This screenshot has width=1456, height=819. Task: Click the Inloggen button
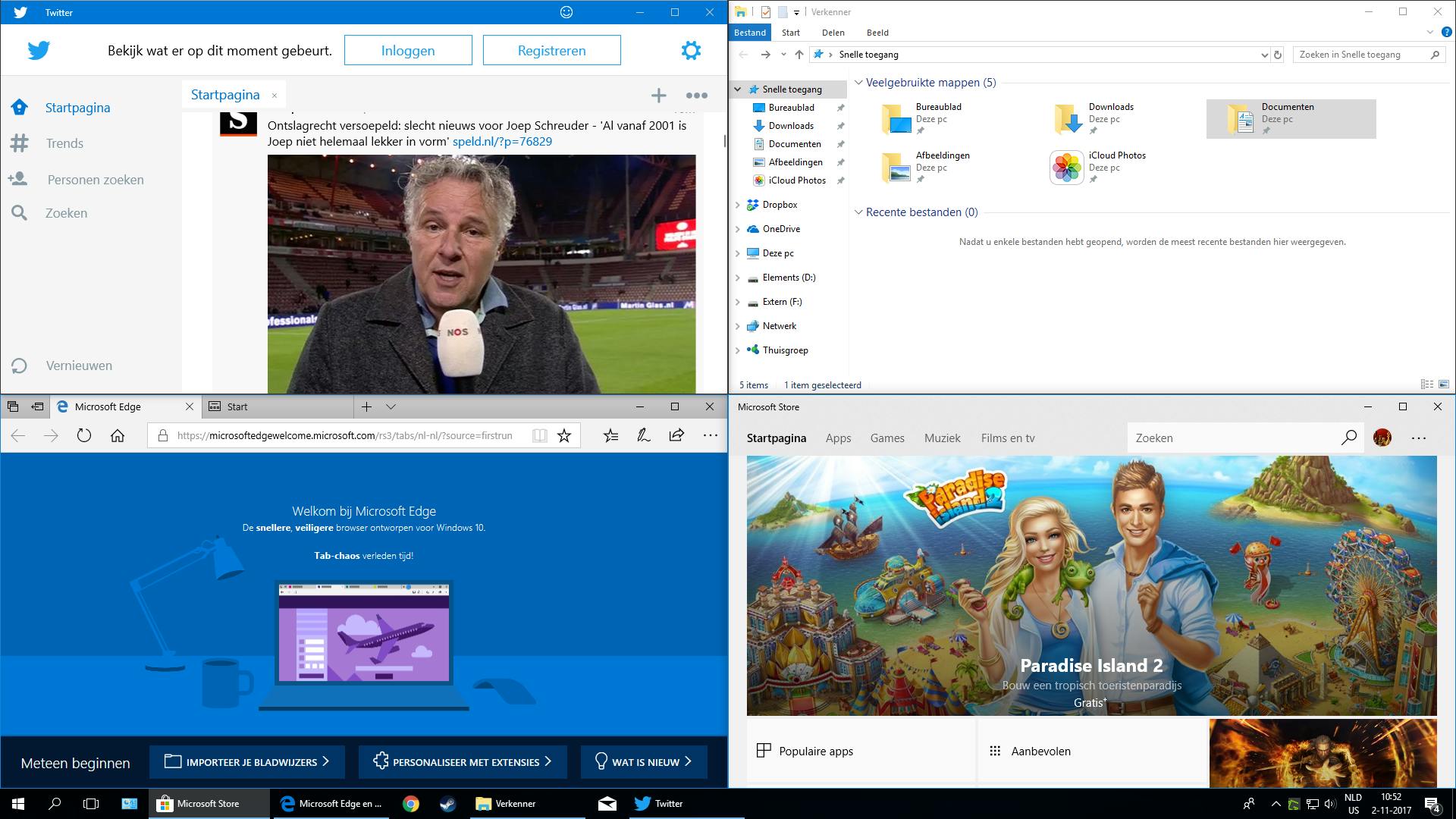point(408,51)
